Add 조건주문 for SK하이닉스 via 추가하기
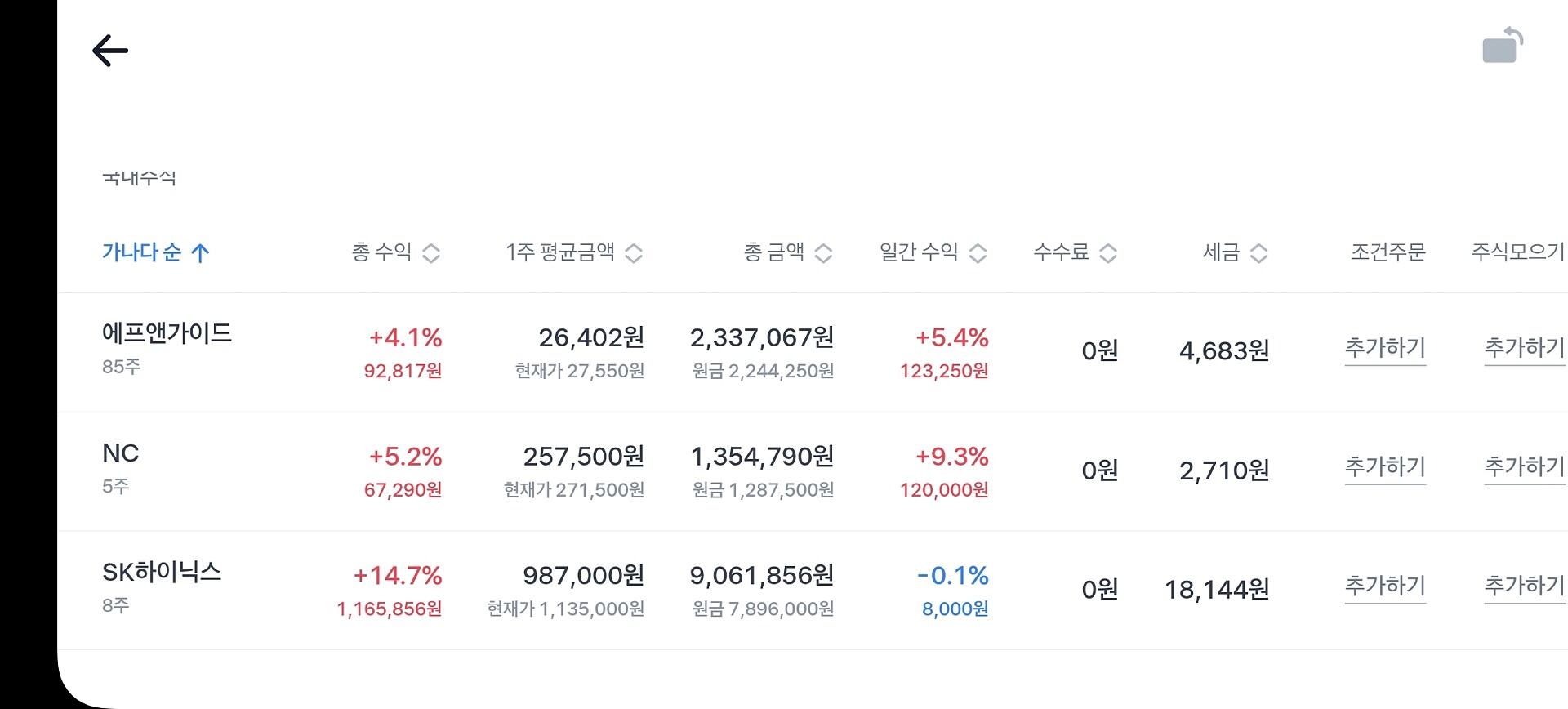The height and width of the screenshot is (709, 1568). 1385,586
